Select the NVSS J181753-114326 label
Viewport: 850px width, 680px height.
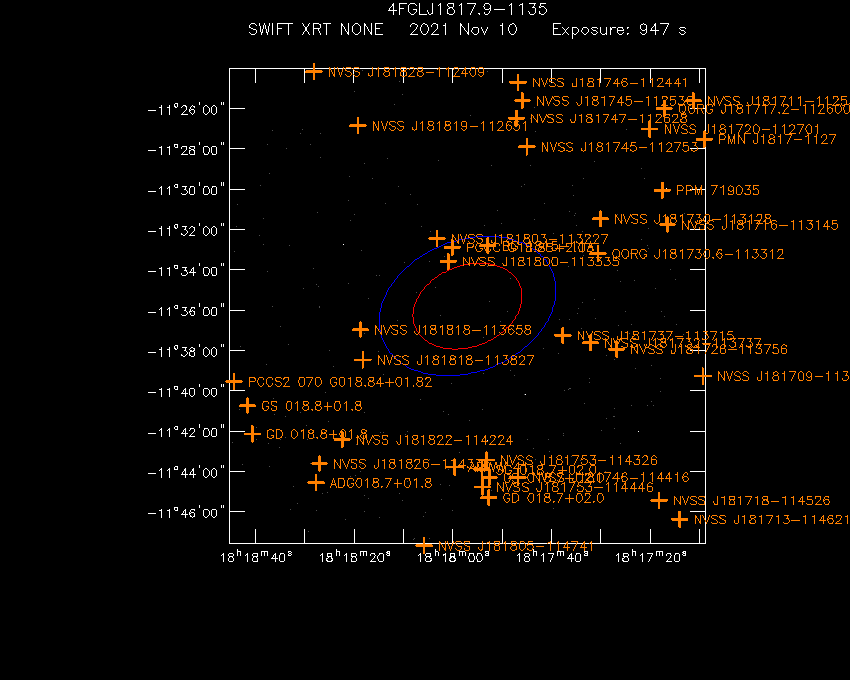pos(578,460)
